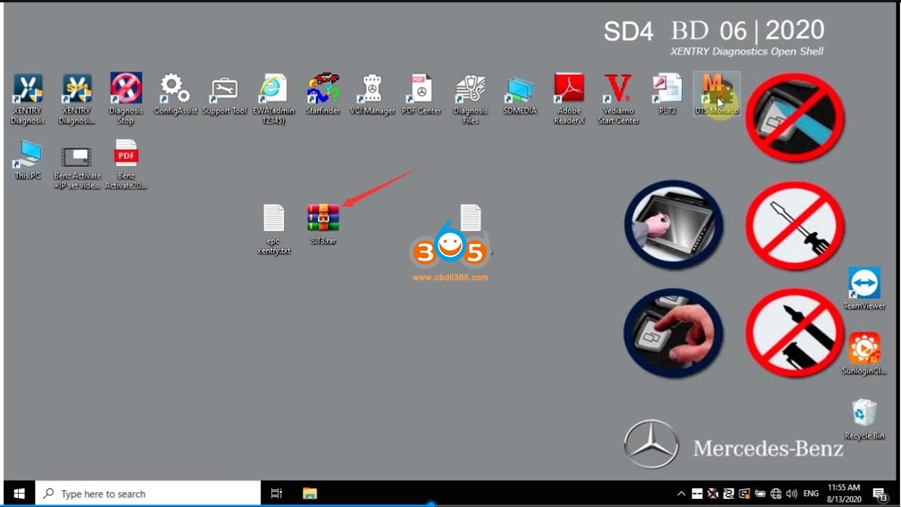Select Benz Activate IP set video file

point(76,166)
